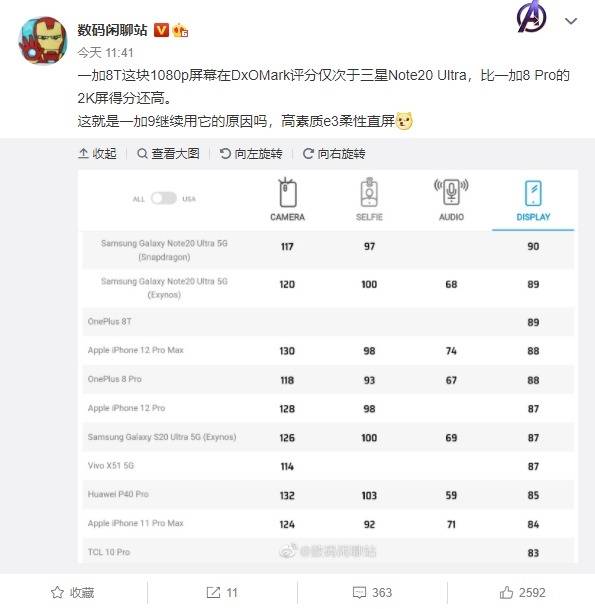This screenshot has height=609, width=595.
Task: Toggle the ALL/USA region switch
Action: (x=164, y=198)
